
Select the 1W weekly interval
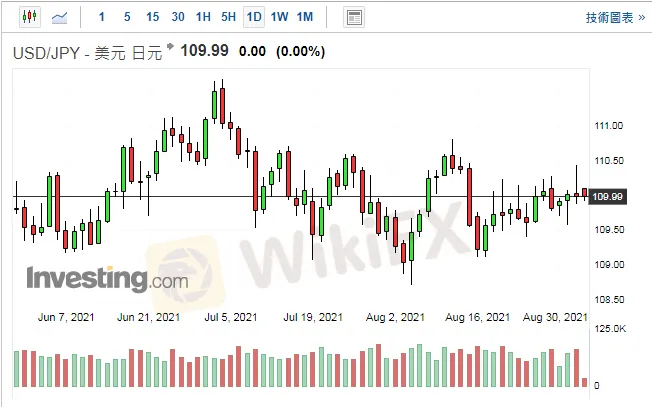pos(280,17)
